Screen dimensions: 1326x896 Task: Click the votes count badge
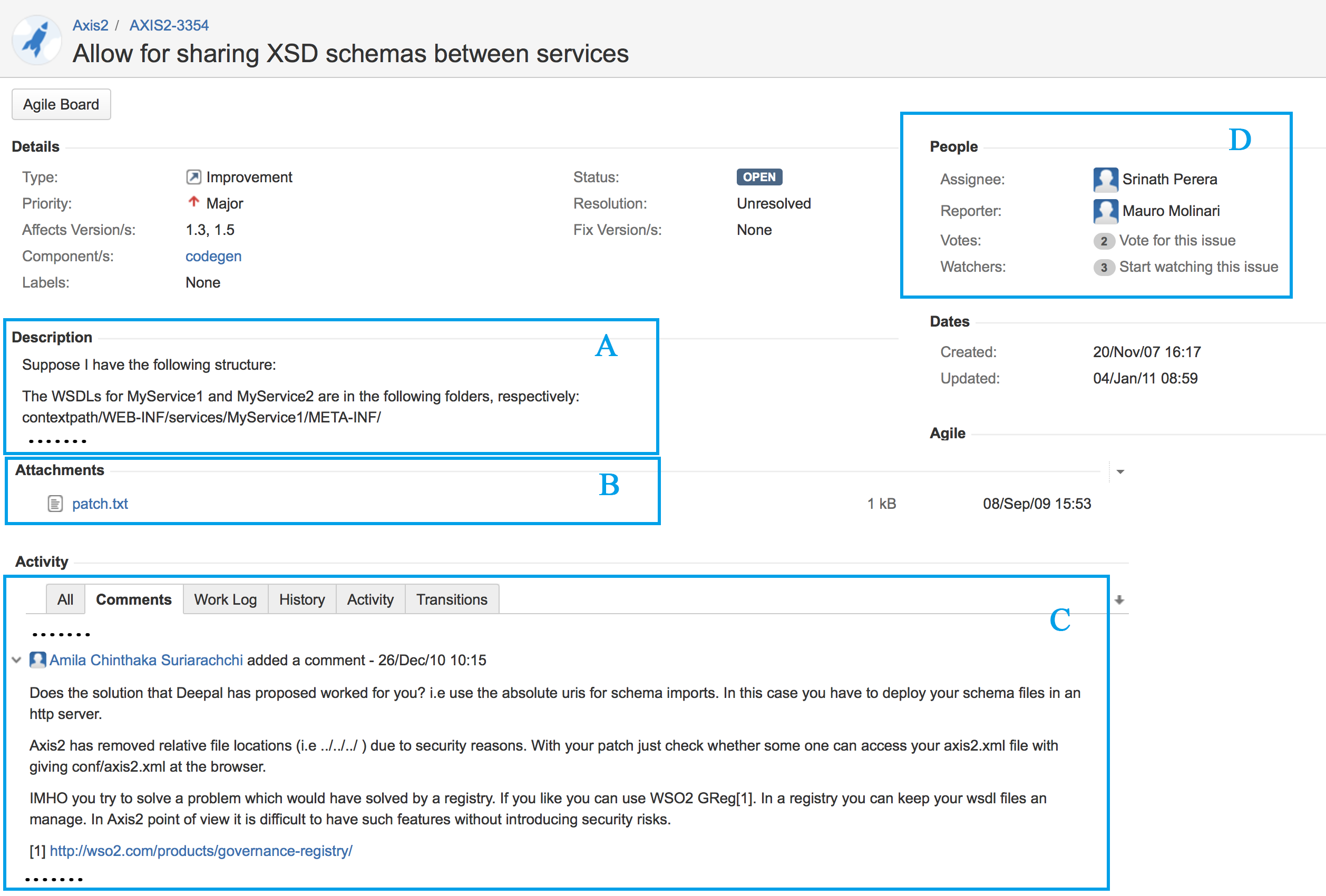pos(1104,241)
